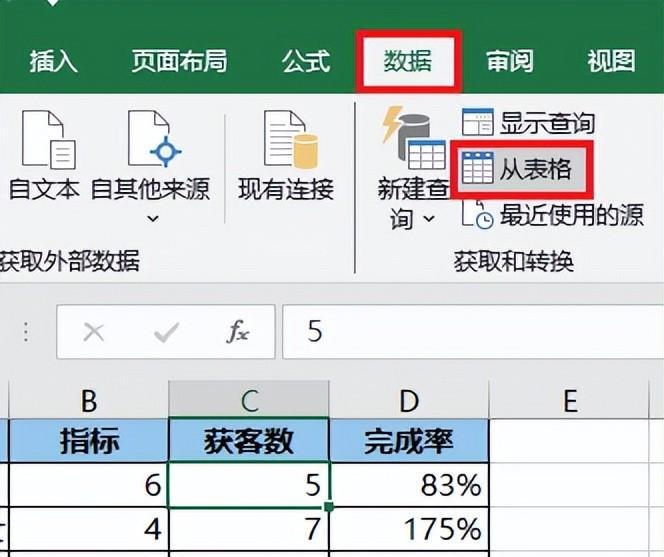Screen dimensions: 664x557
Task: Click the 自其他来源 document icon
Action: 155,139
